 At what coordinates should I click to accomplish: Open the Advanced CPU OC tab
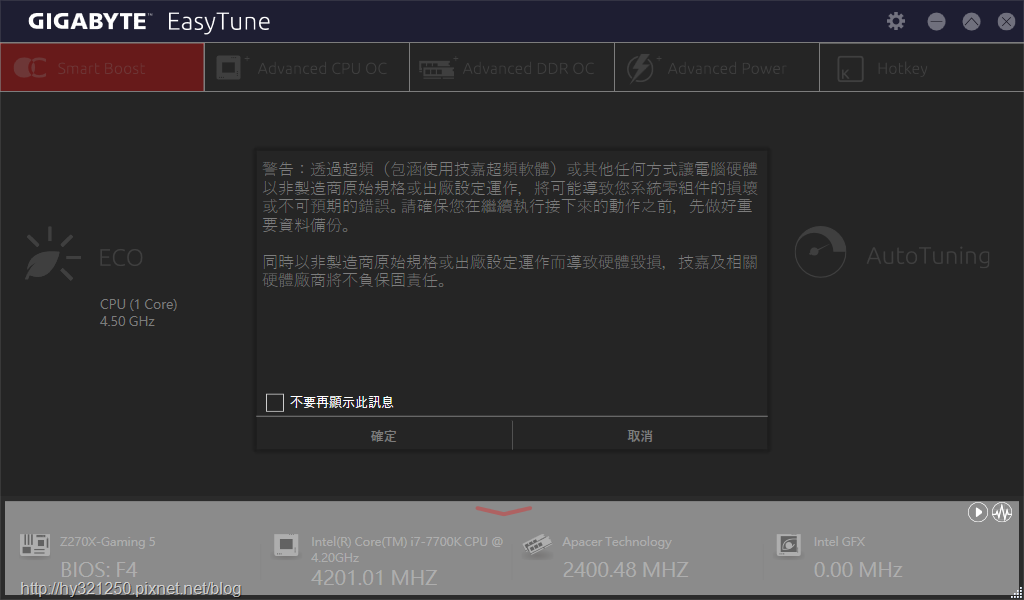click(307, 67)
